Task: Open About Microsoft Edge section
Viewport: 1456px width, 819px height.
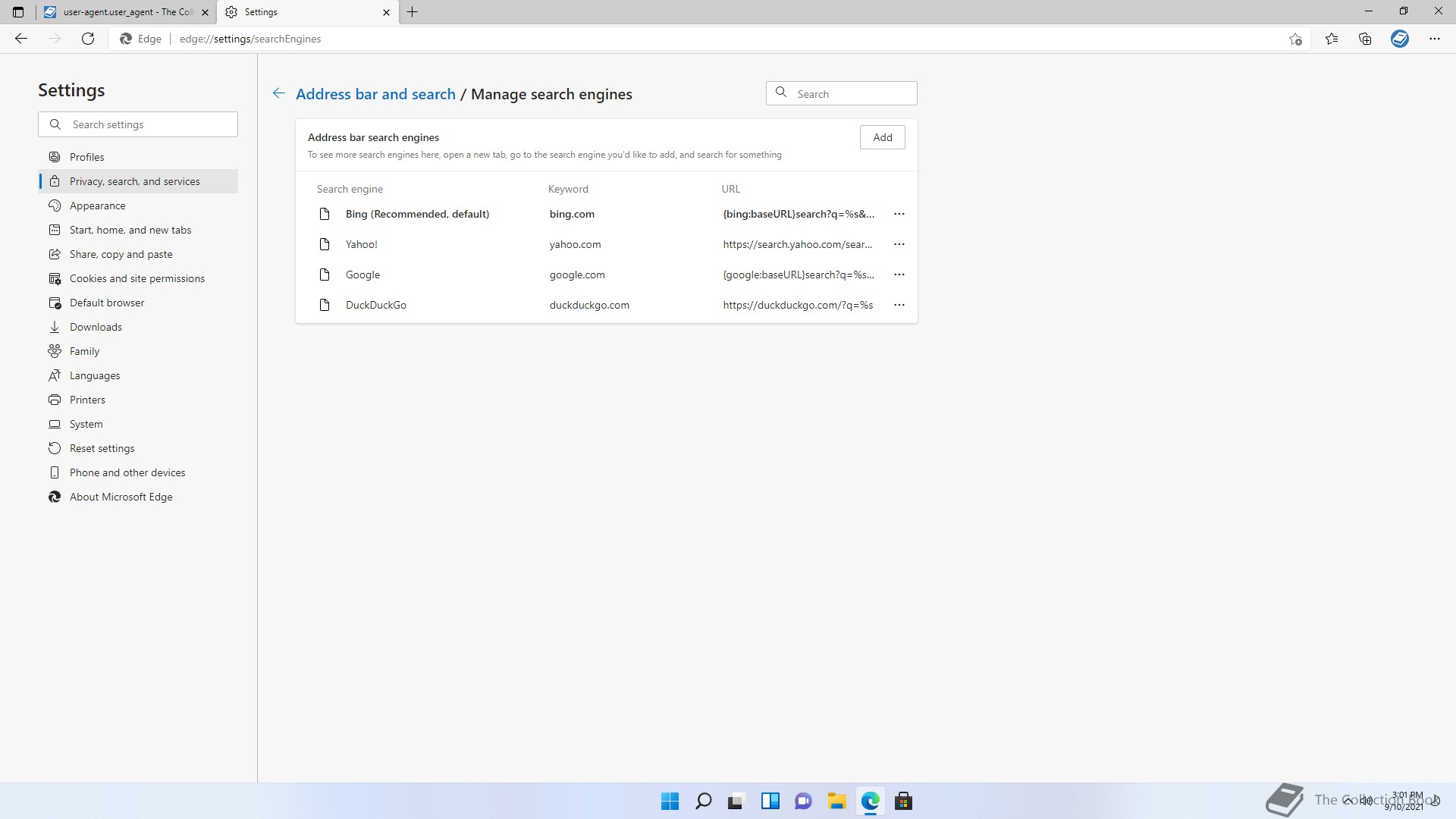Action: 138,497
